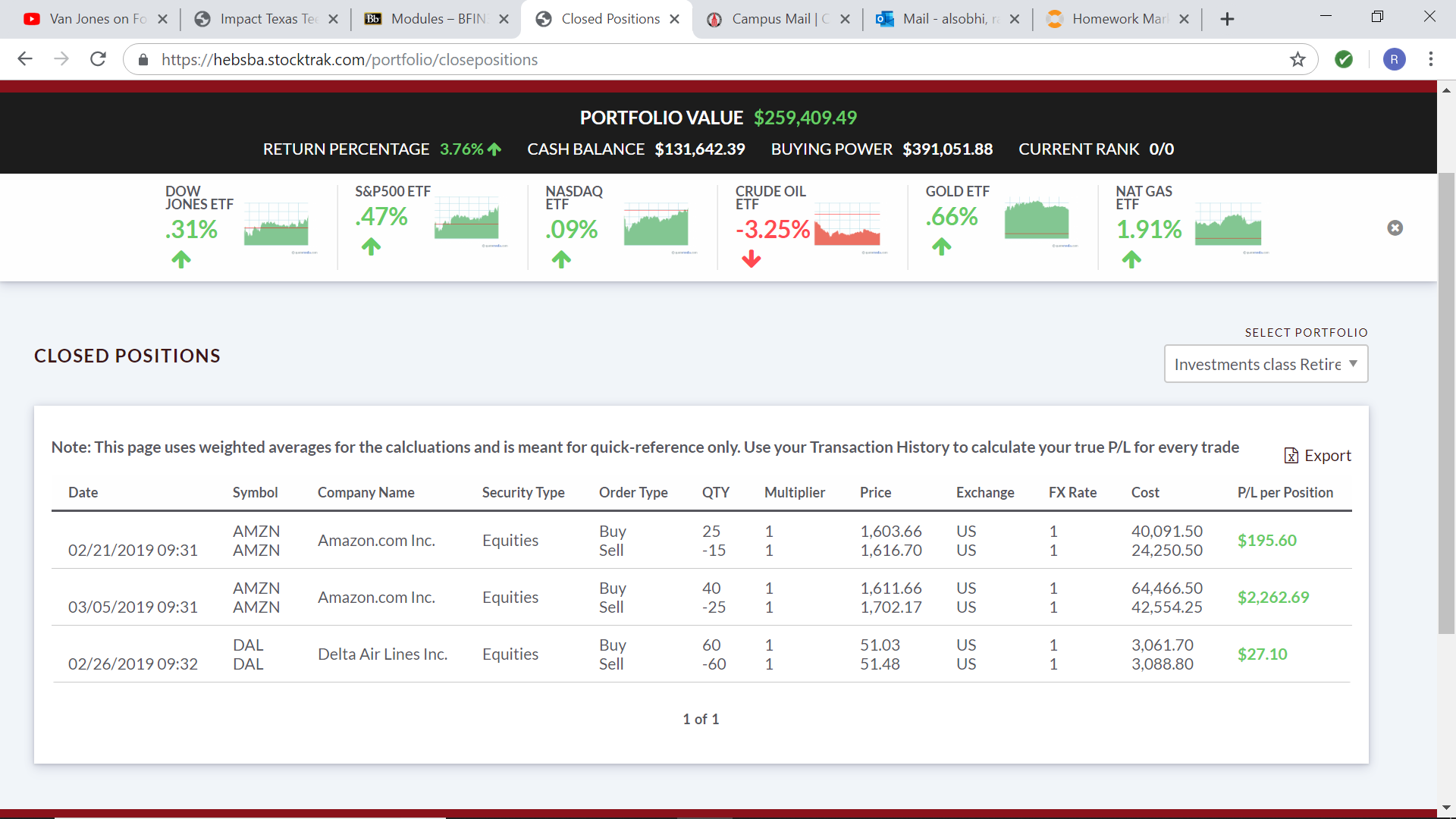Image resolution: width=1456 pixels, height=819 pixels.
Task: Close the Impact Texas tab
Action: tap(333, 19)
